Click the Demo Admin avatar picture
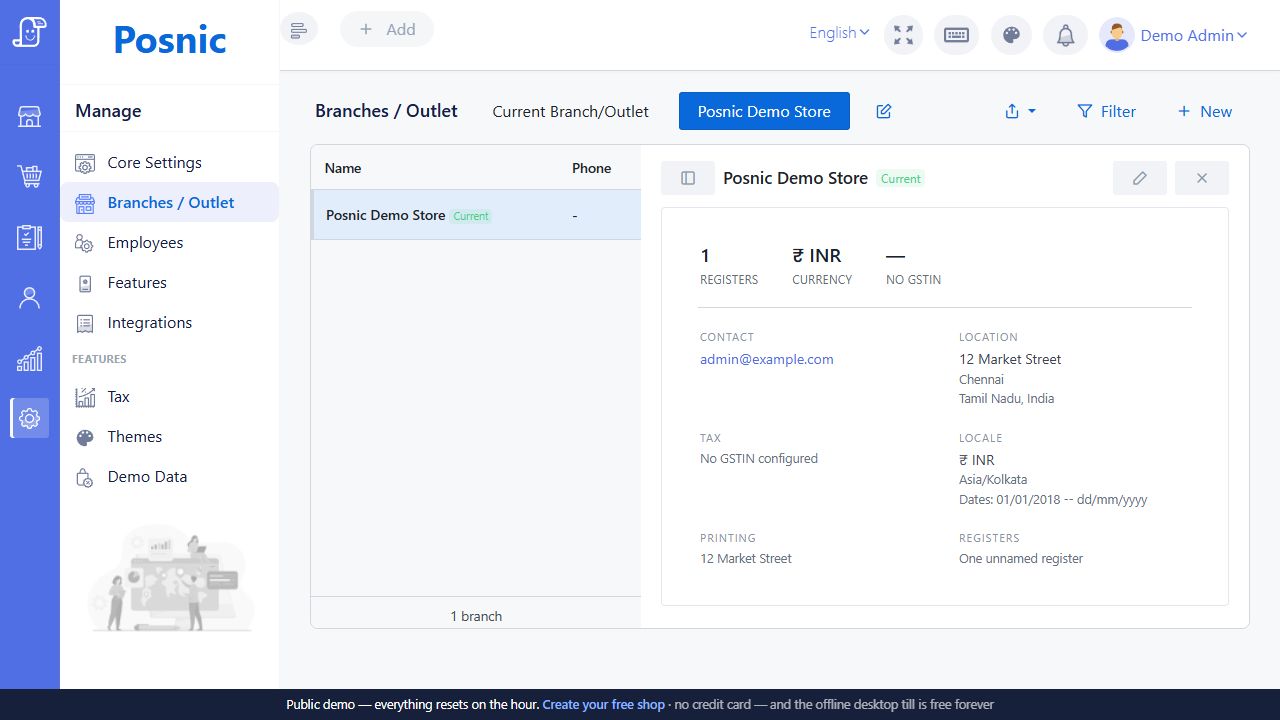The height and width of the screenshot is (720, 1280). 1116,35
